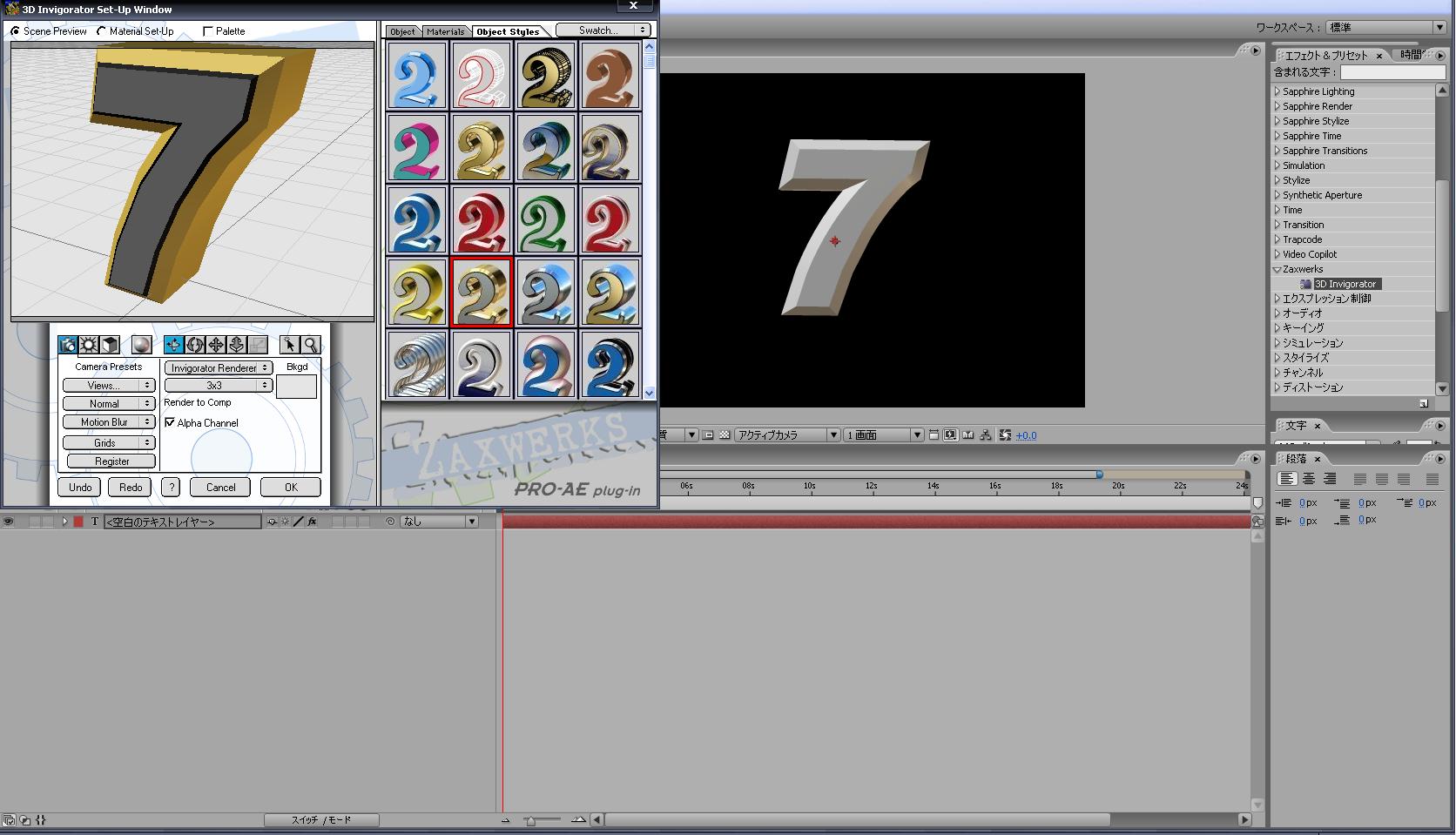Align paragraph text center
Image resolution: width=1456 pixels, height=835 pixels.
(x=1309, y=479)
